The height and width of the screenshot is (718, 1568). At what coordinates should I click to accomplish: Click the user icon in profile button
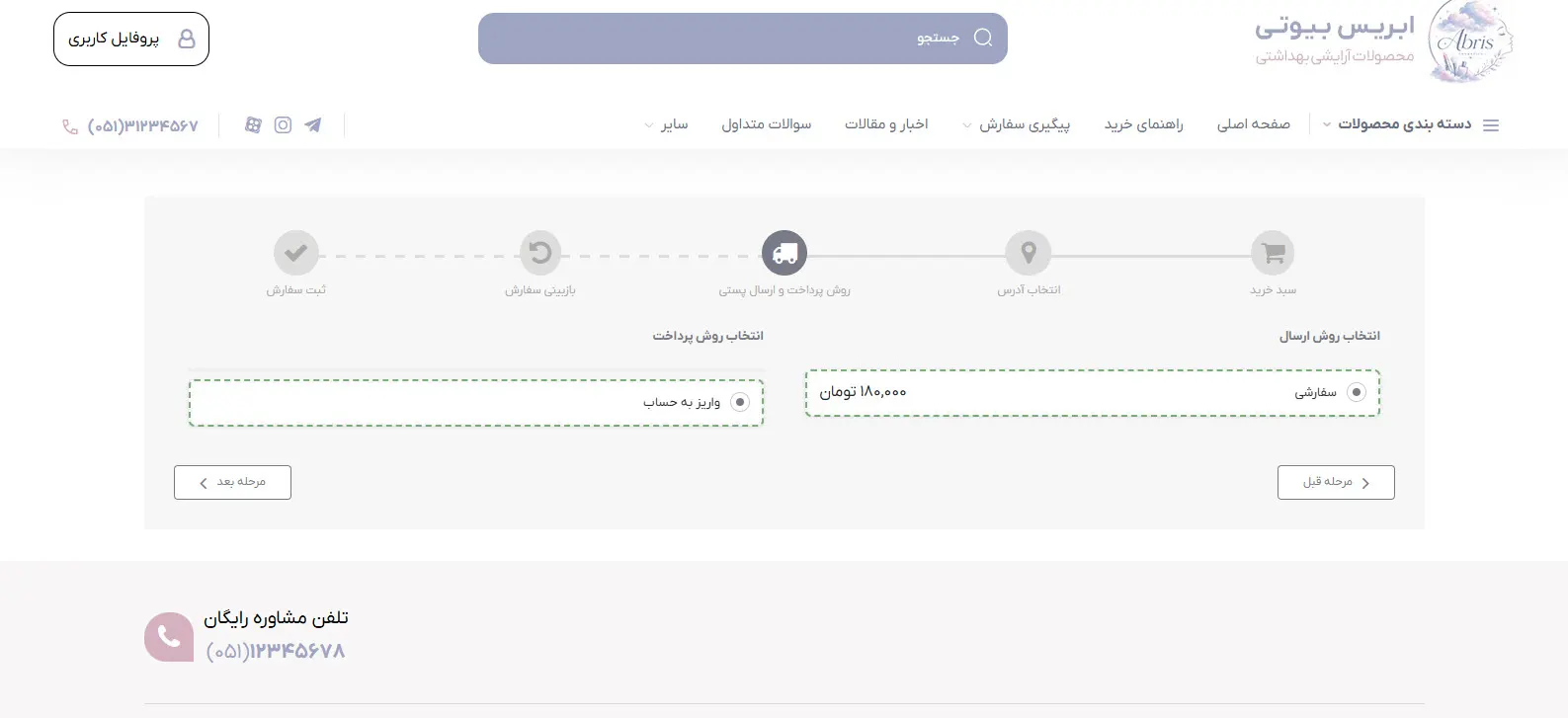tap(186, 39)
